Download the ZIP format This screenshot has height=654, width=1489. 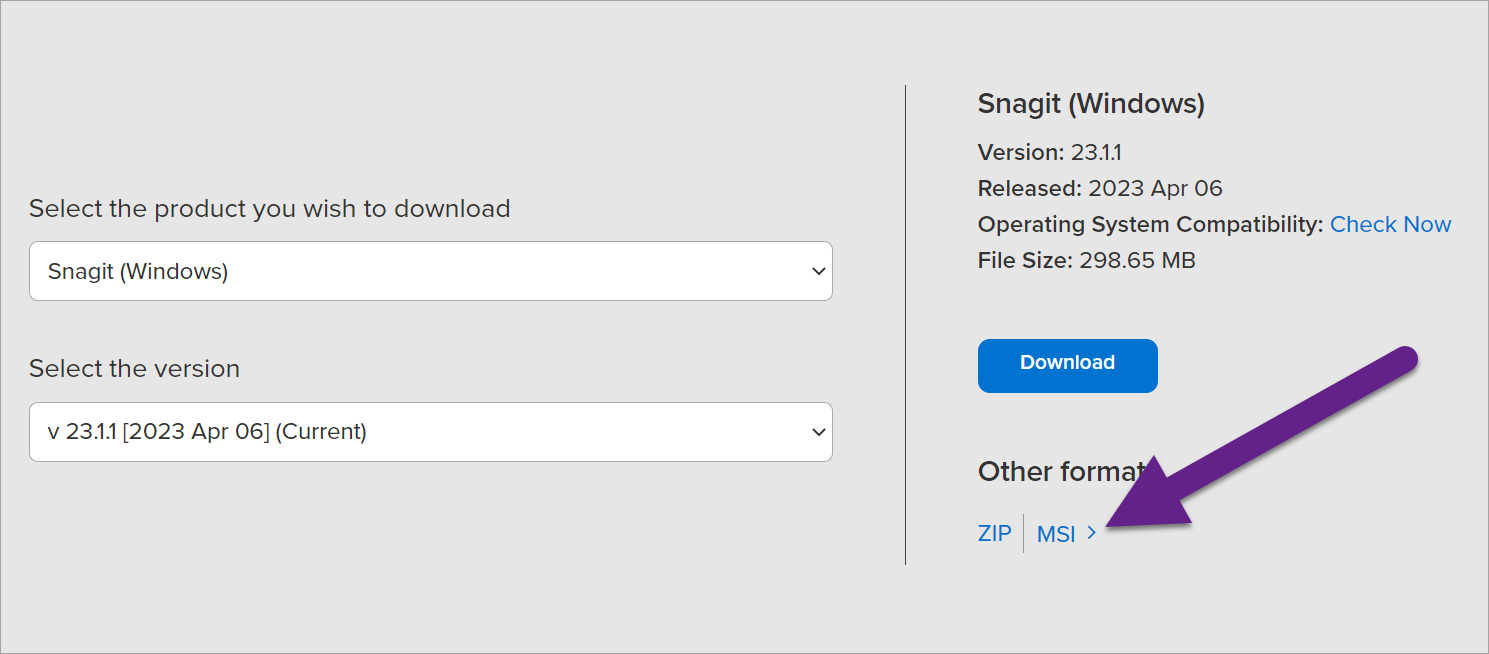tap(995, 534)
